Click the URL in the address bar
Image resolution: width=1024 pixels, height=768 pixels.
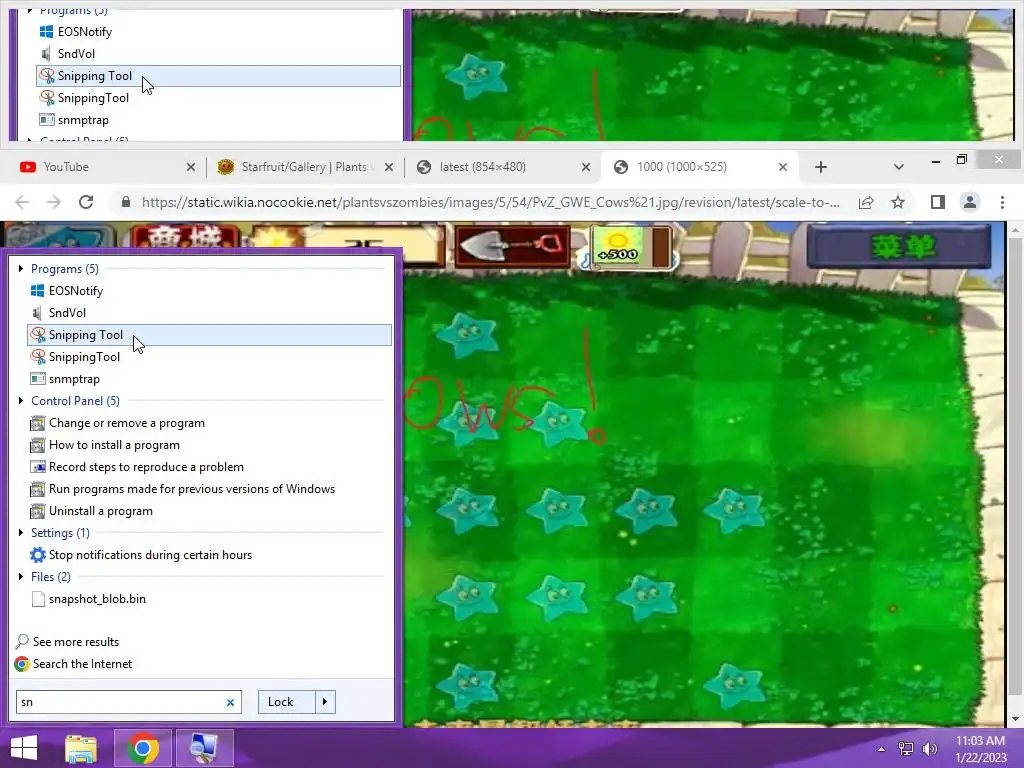[490, 202]
